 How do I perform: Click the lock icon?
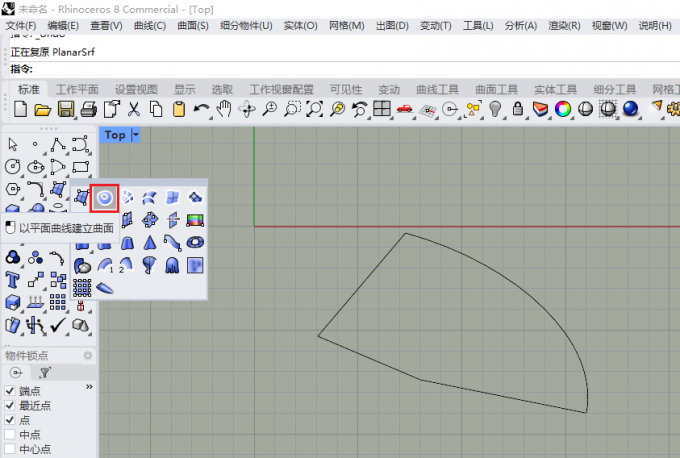(x=517, y=108)
